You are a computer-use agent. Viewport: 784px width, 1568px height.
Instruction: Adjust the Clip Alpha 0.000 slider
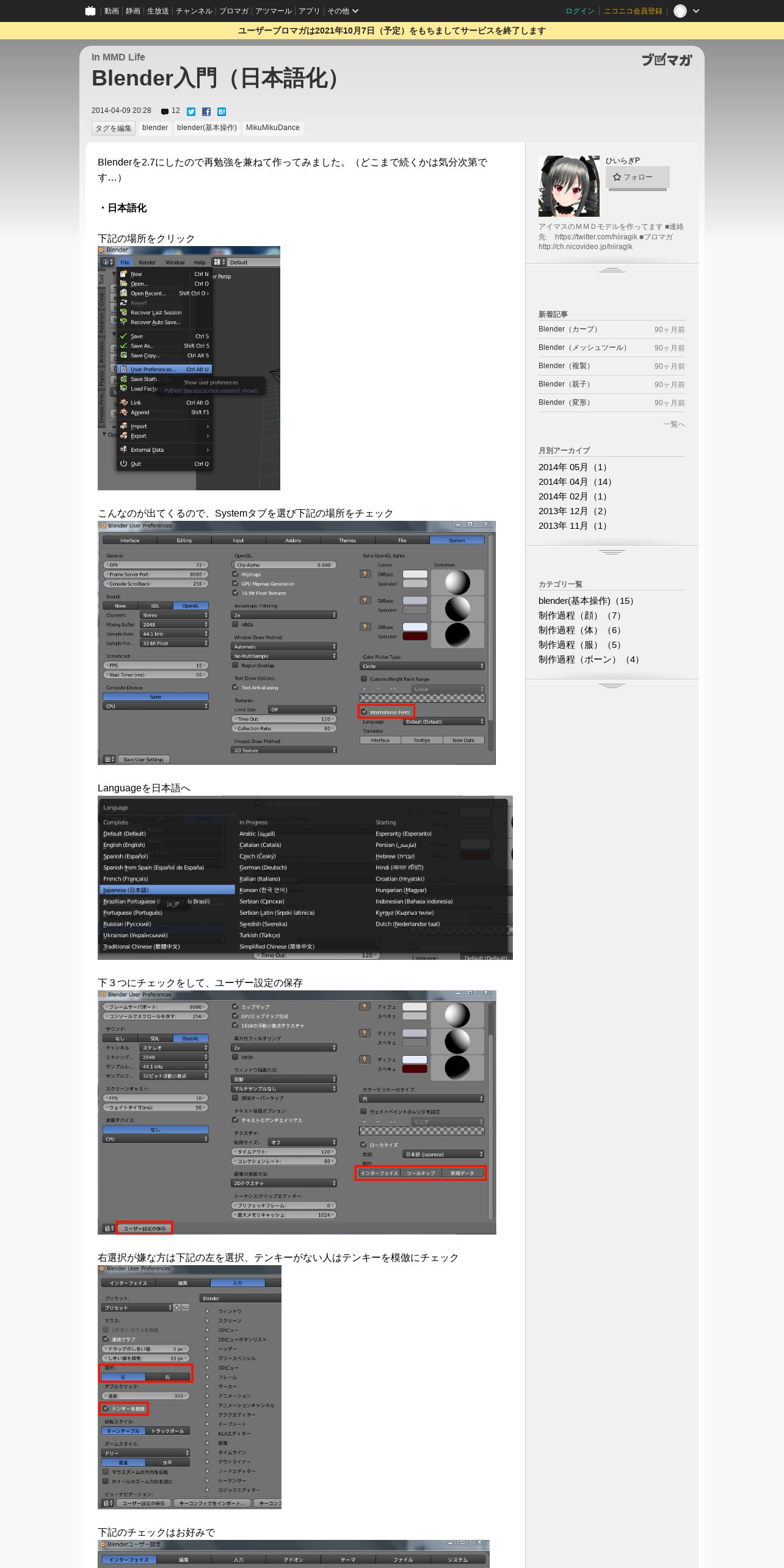click(x=284, y=565)
